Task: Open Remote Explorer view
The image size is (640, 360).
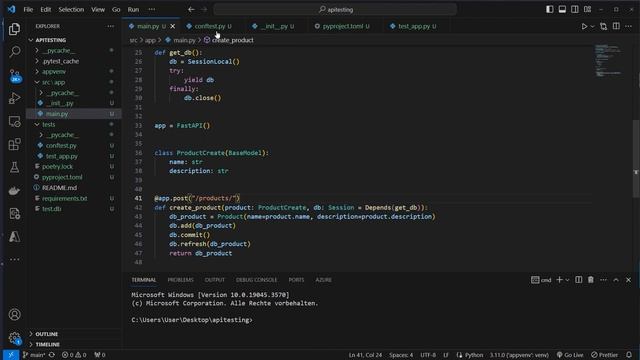Action: pos(15,121)
